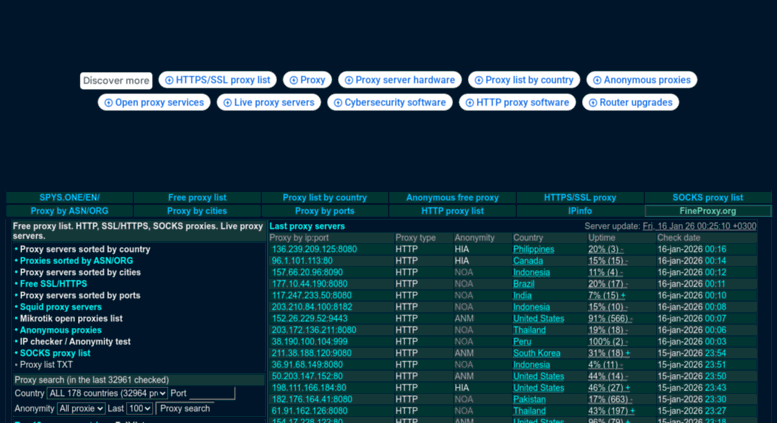777x423 pixels.
Task: Click the Discover more label
Action: (116, 80)
